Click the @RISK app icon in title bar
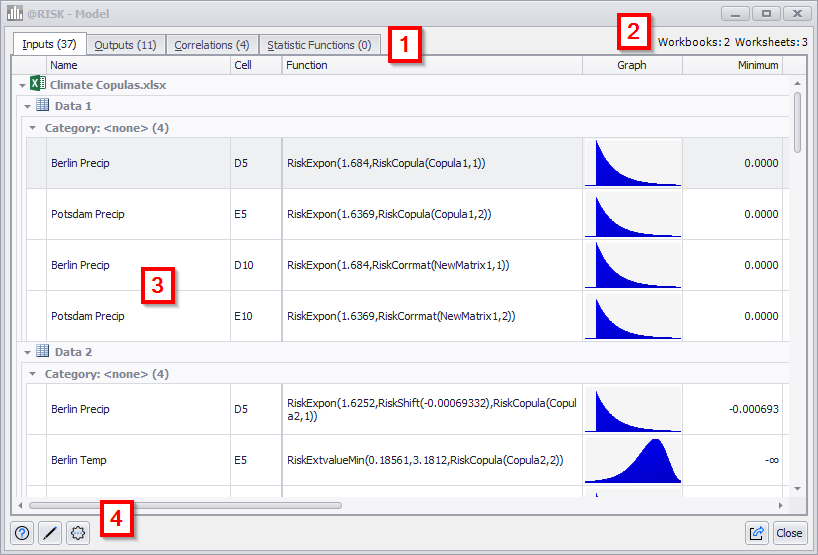 tap(15, 14)
